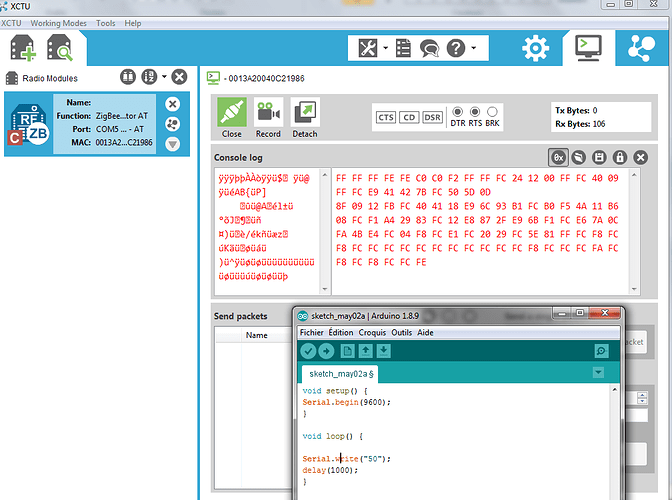The height and width of the screenshot is (500, 672).
Task: Open the Outils menu in Arduino
Action: (402, 332)
